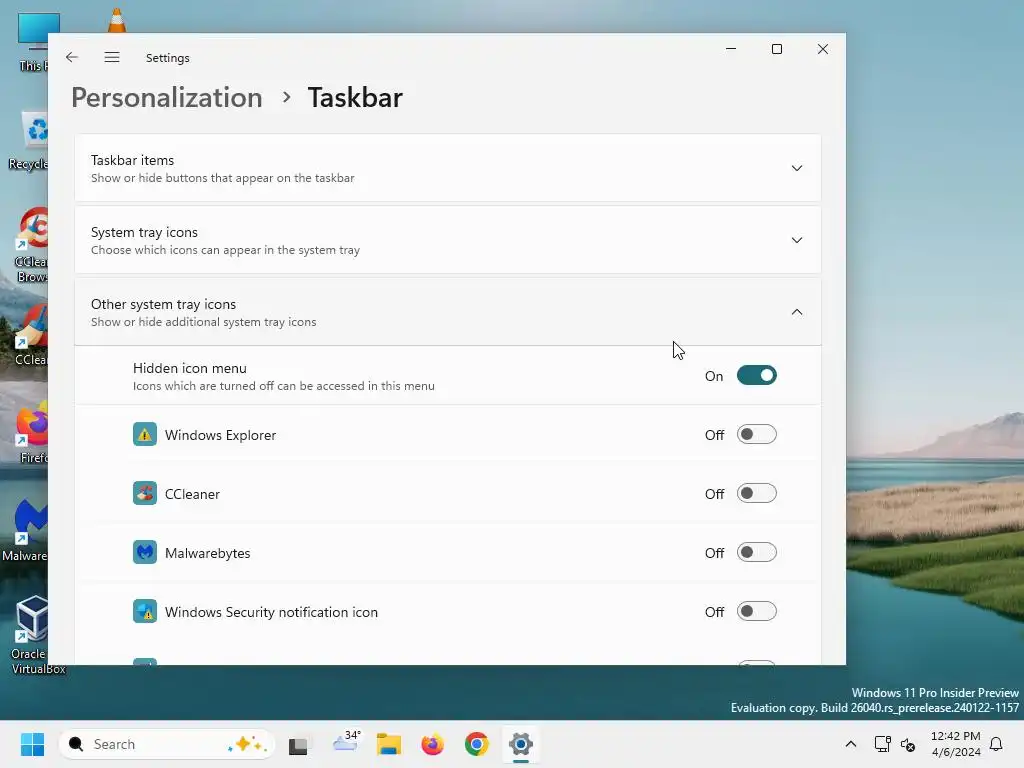Select the CCleaner desktop shortcut icon
The height and width of the screenshot is (768, 1024).
pyautogui.click(x=33, y=336)
